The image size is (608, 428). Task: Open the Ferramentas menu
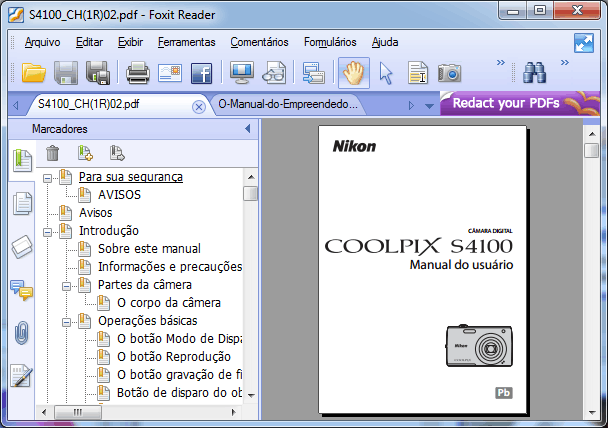click(x=187, y=42)
